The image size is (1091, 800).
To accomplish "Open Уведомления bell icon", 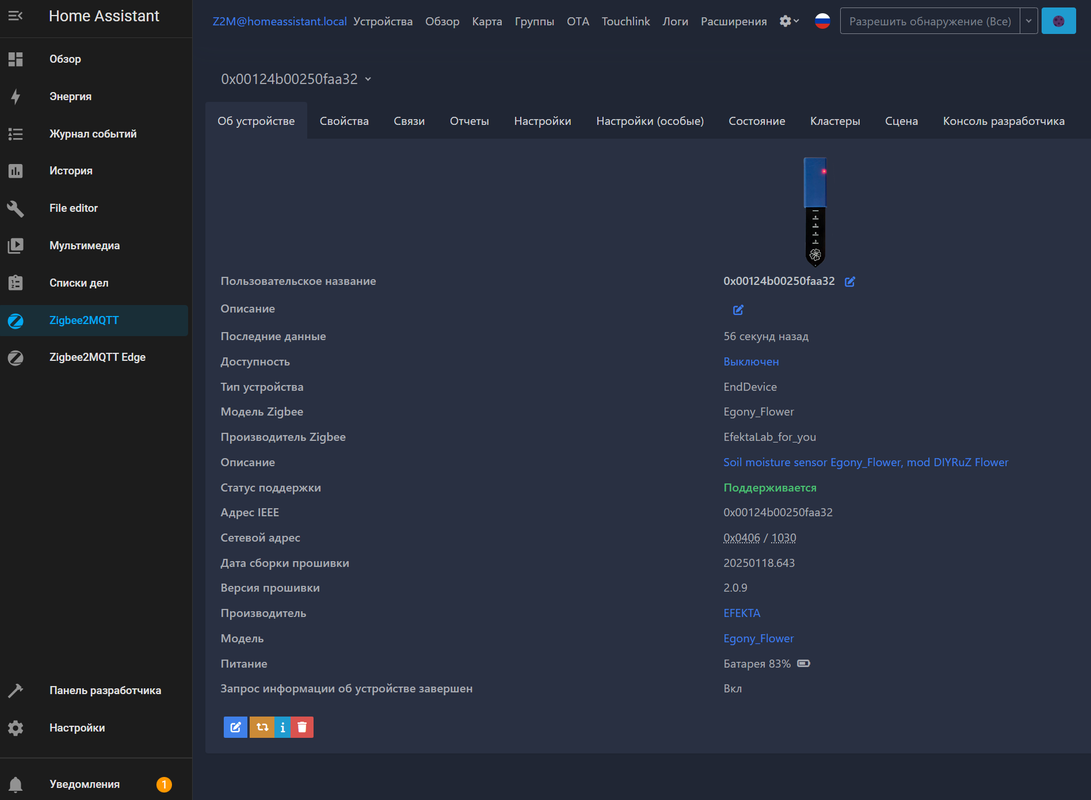I will 15,785.
